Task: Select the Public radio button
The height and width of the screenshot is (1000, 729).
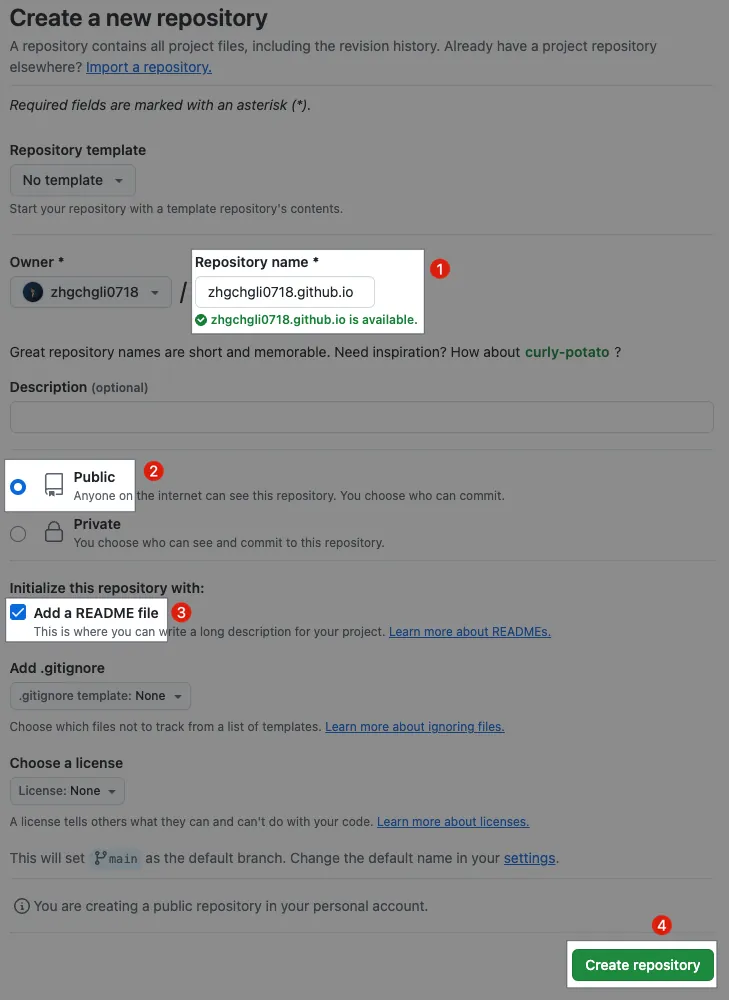Action: pyautogui.click(x=18, y=487)
